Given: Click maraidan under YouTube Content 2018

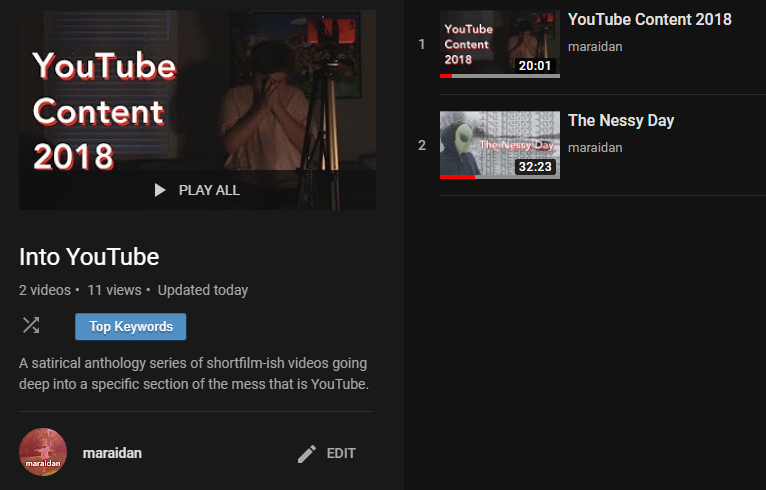Looking at the screenshot, I should click(595, 47).
